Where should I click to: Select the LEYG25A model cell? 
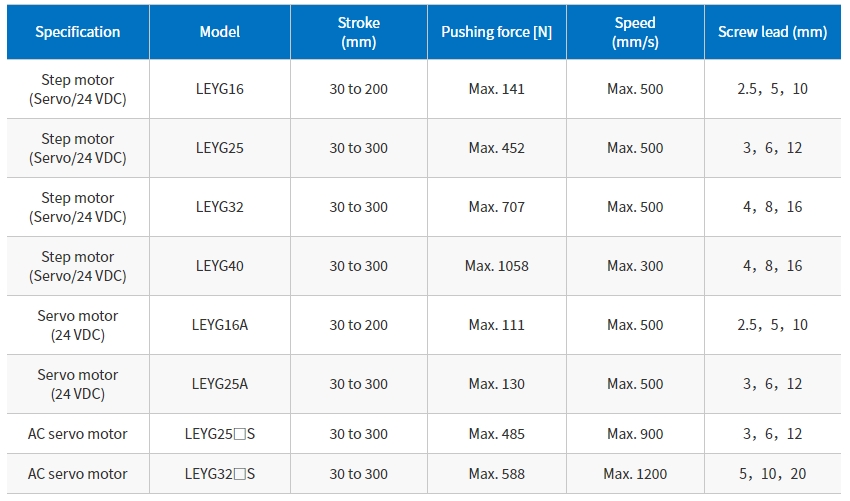(220, 384)
